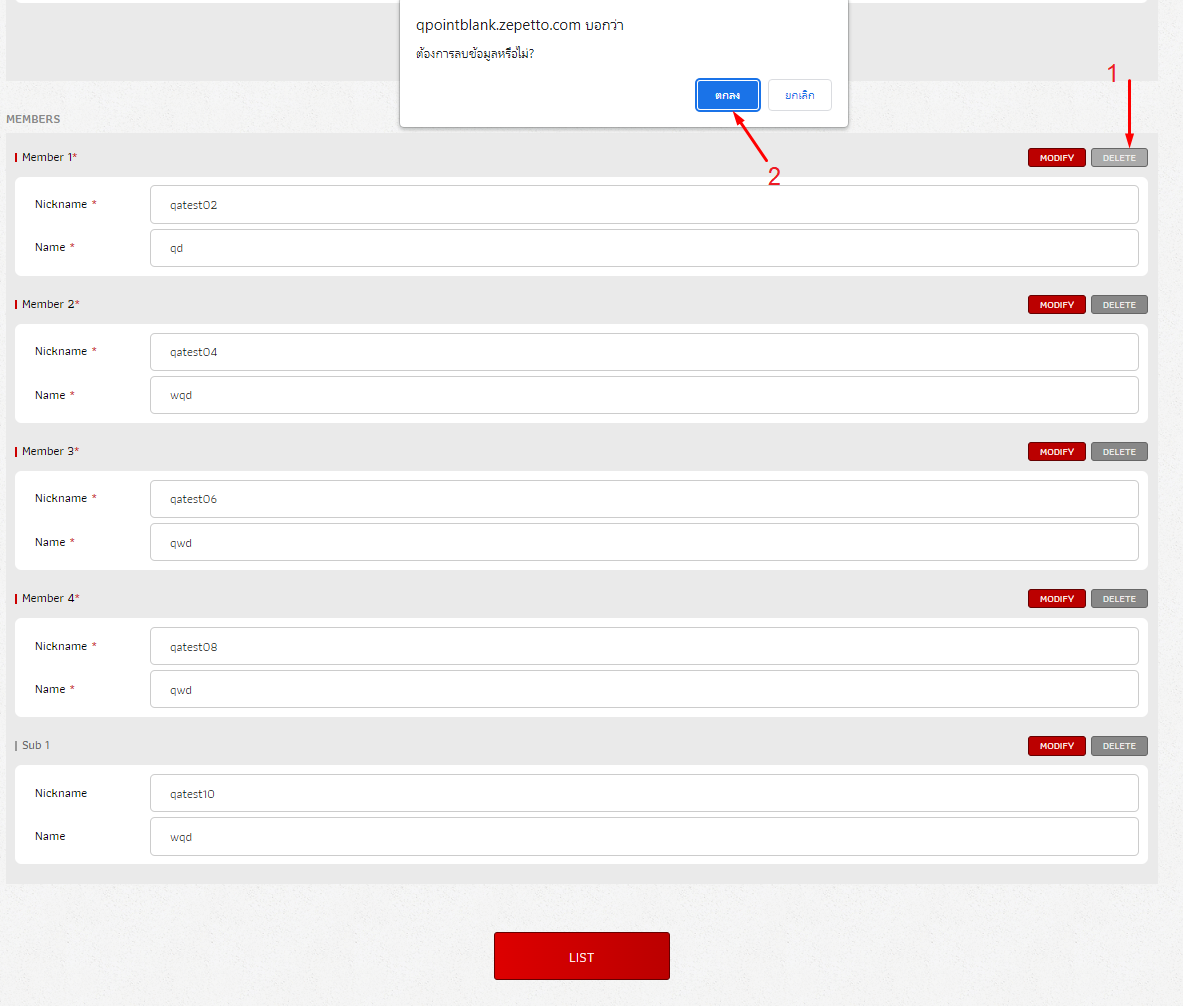
Task: Select the dialog title qpointblank.zepetto.com บอกว่า
Action: click(x=520, y=25)
